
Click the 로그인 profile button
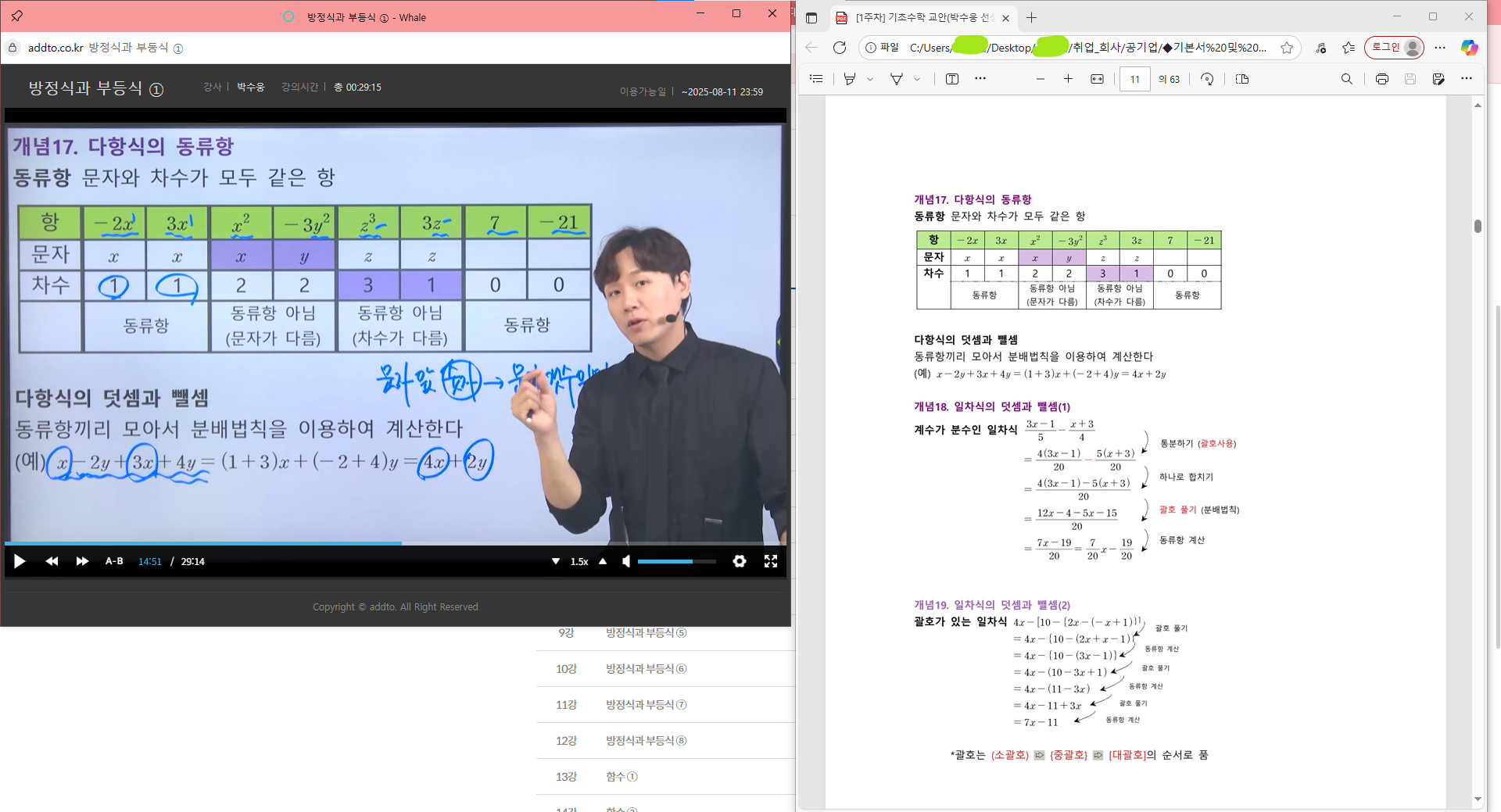pos(1394,48)
